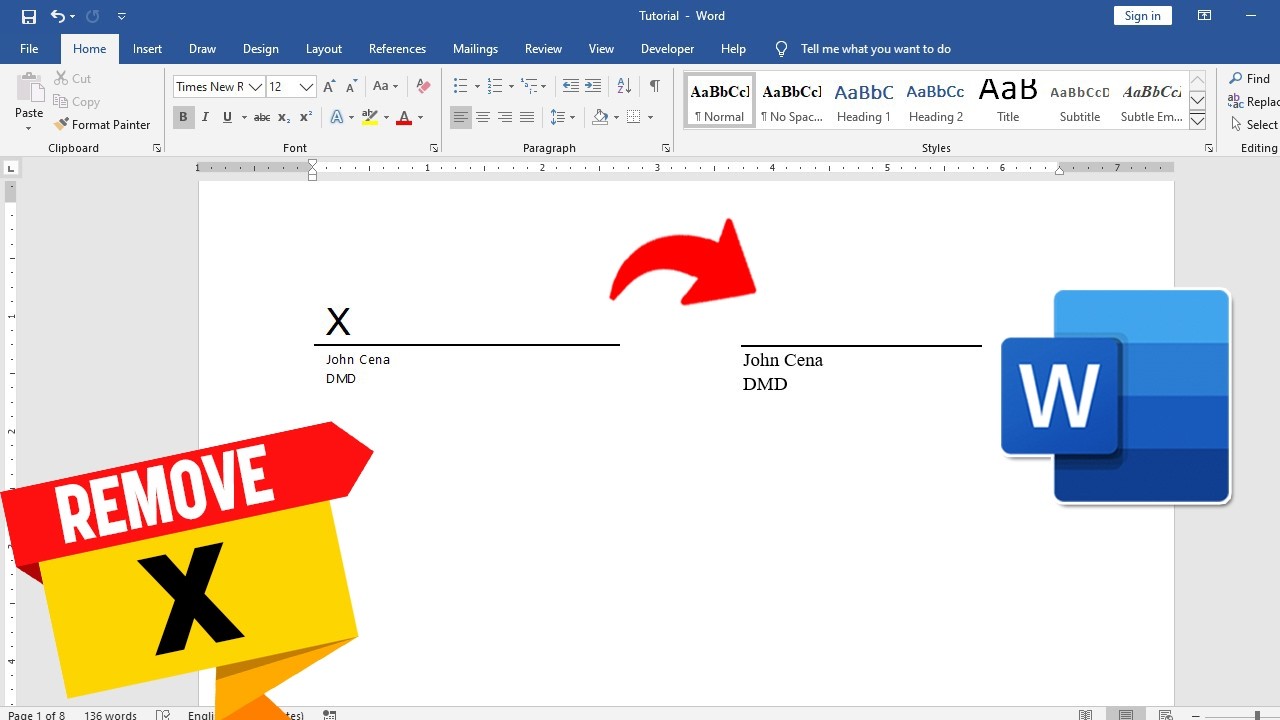Open the Change Case menu

point(385,87)
